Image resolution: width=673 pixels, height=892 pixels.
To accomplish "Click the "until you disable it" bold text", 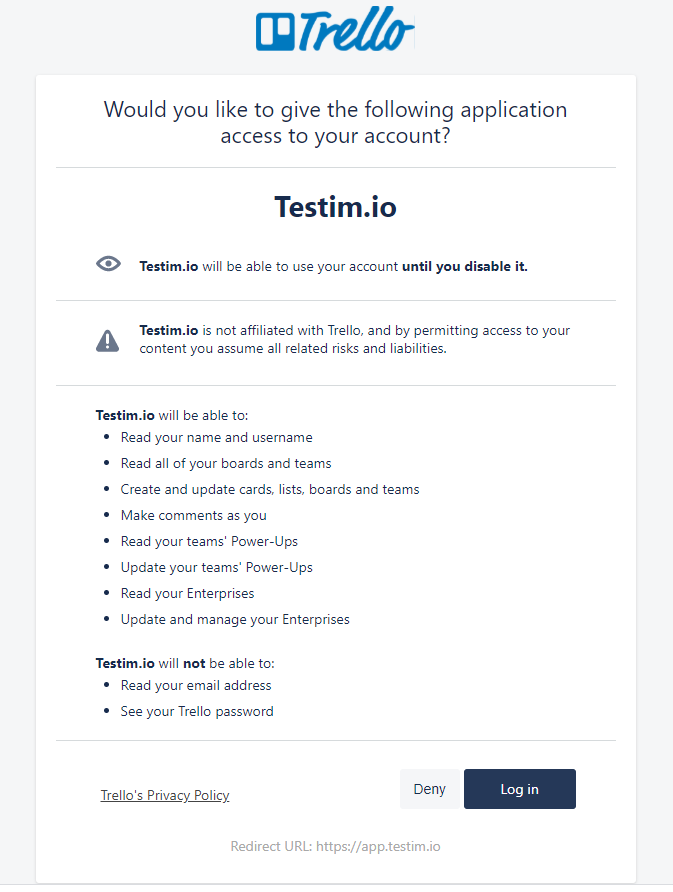I will click(x=464, y=267).
